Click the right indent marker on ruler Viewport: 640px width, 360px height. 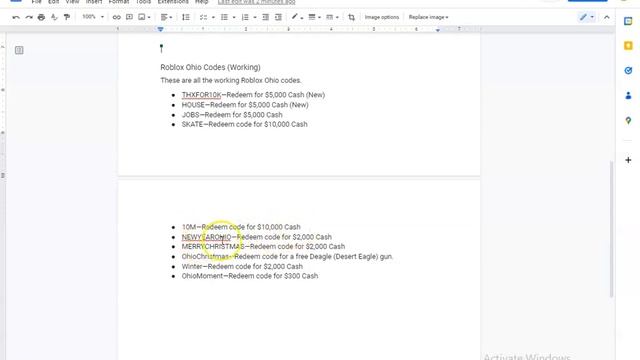[438, 30]
